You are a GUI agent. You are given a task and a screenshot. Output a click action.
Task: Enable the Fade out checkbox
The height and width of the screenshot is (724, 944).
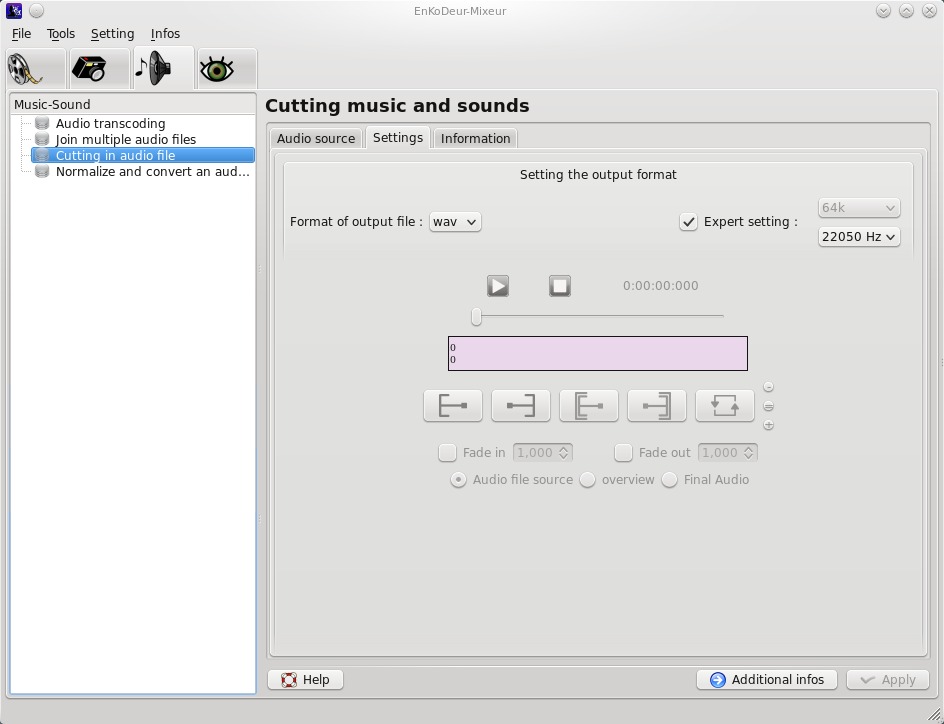point(623,453)
